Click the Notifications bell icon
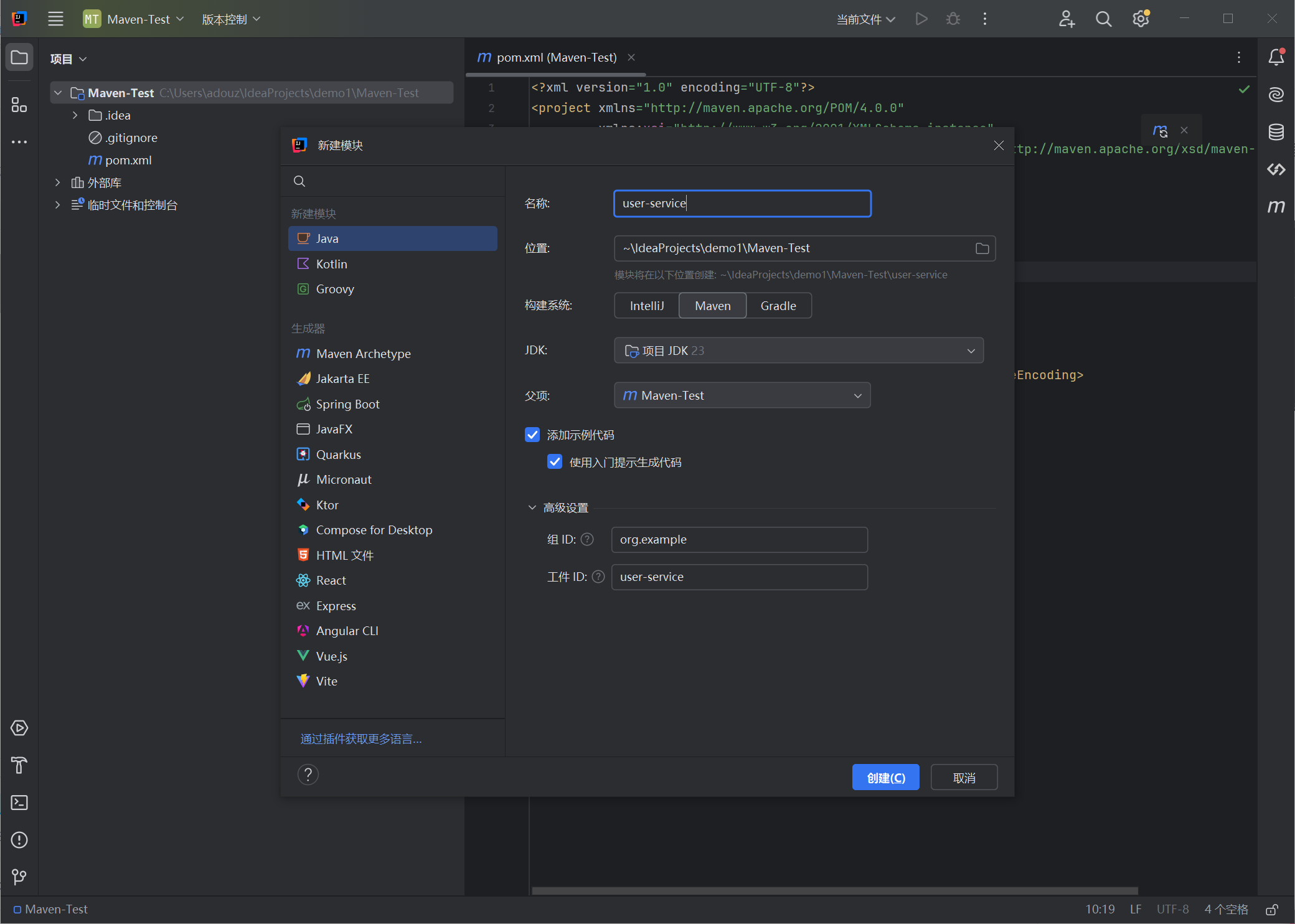1295x924 pixels. [x=1276, y=57]
